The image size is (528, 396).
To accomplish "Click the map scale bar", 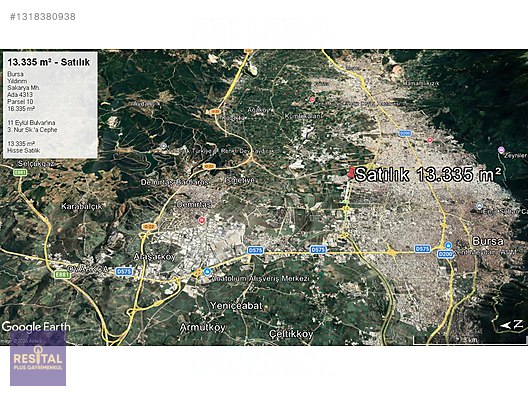I will [x=469, y=341].
